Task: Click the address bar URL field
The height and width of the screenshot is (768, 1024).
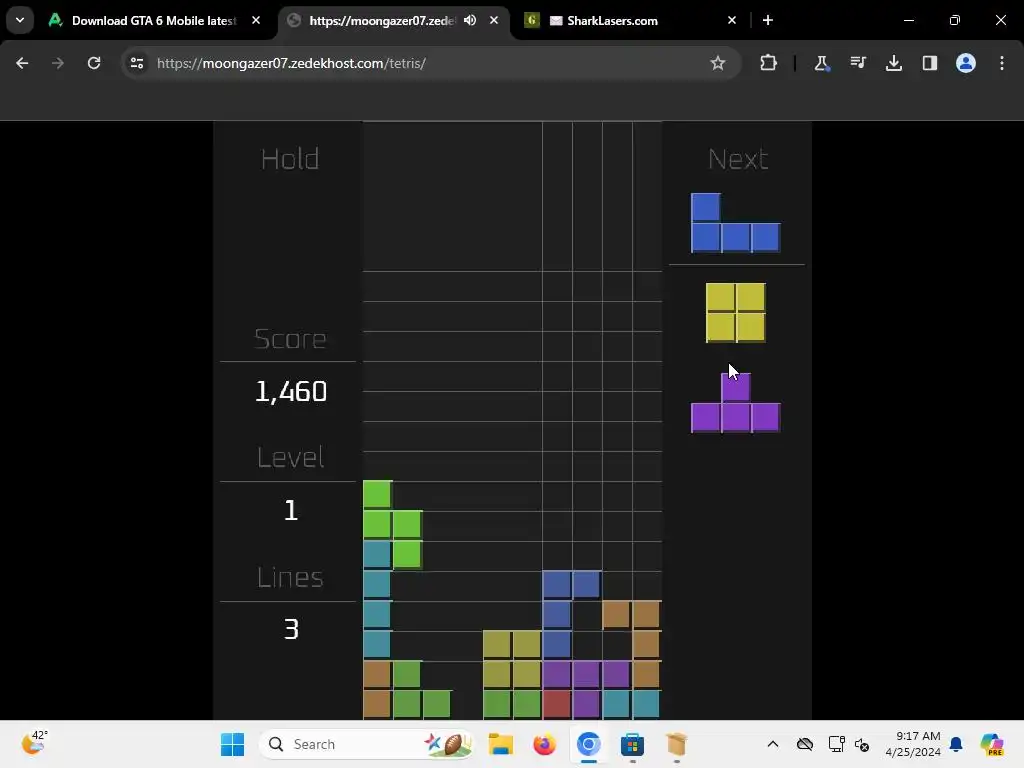Action: (x=431, y=63)
